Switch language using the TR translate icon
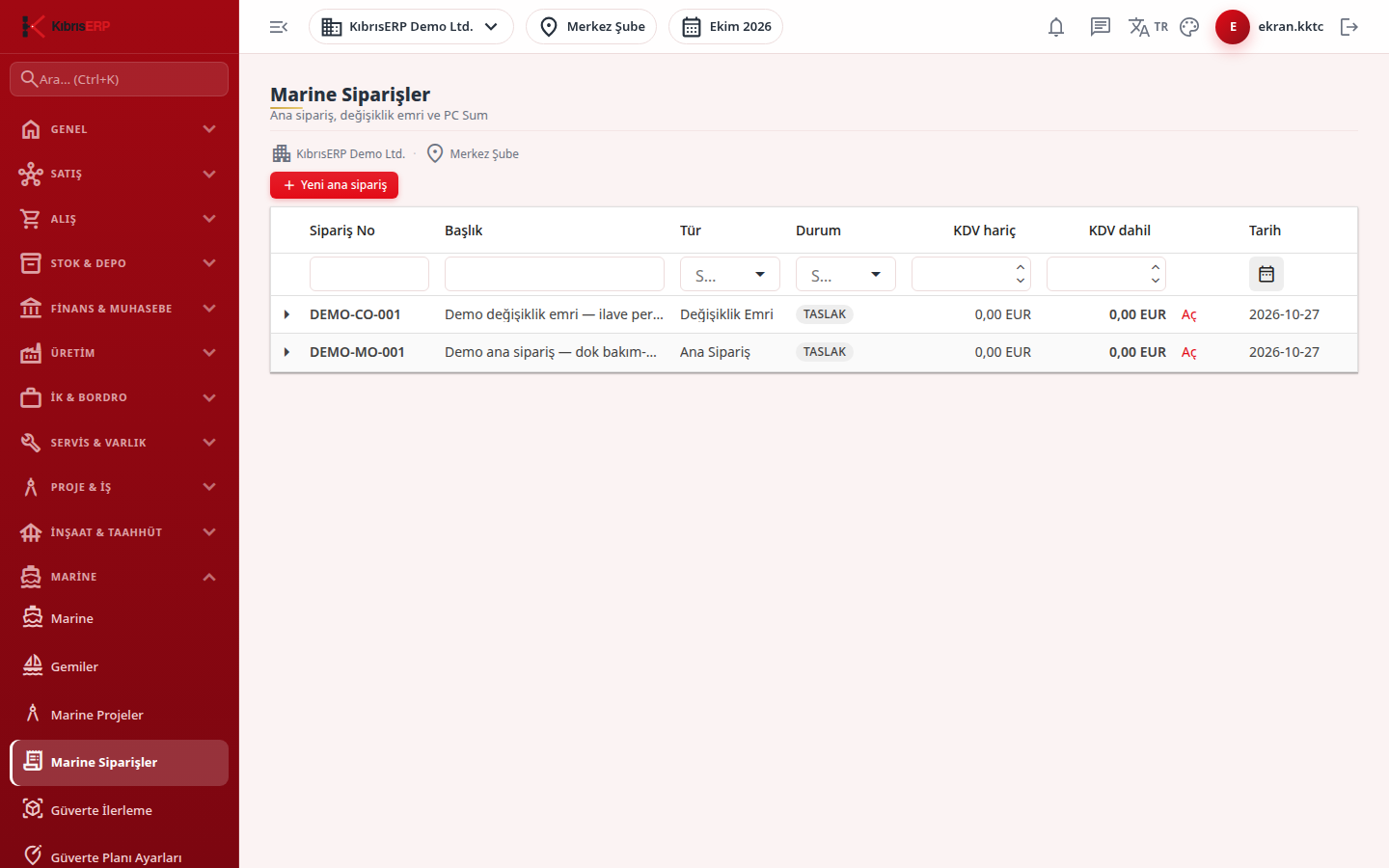 click(x=1148, y=27)
